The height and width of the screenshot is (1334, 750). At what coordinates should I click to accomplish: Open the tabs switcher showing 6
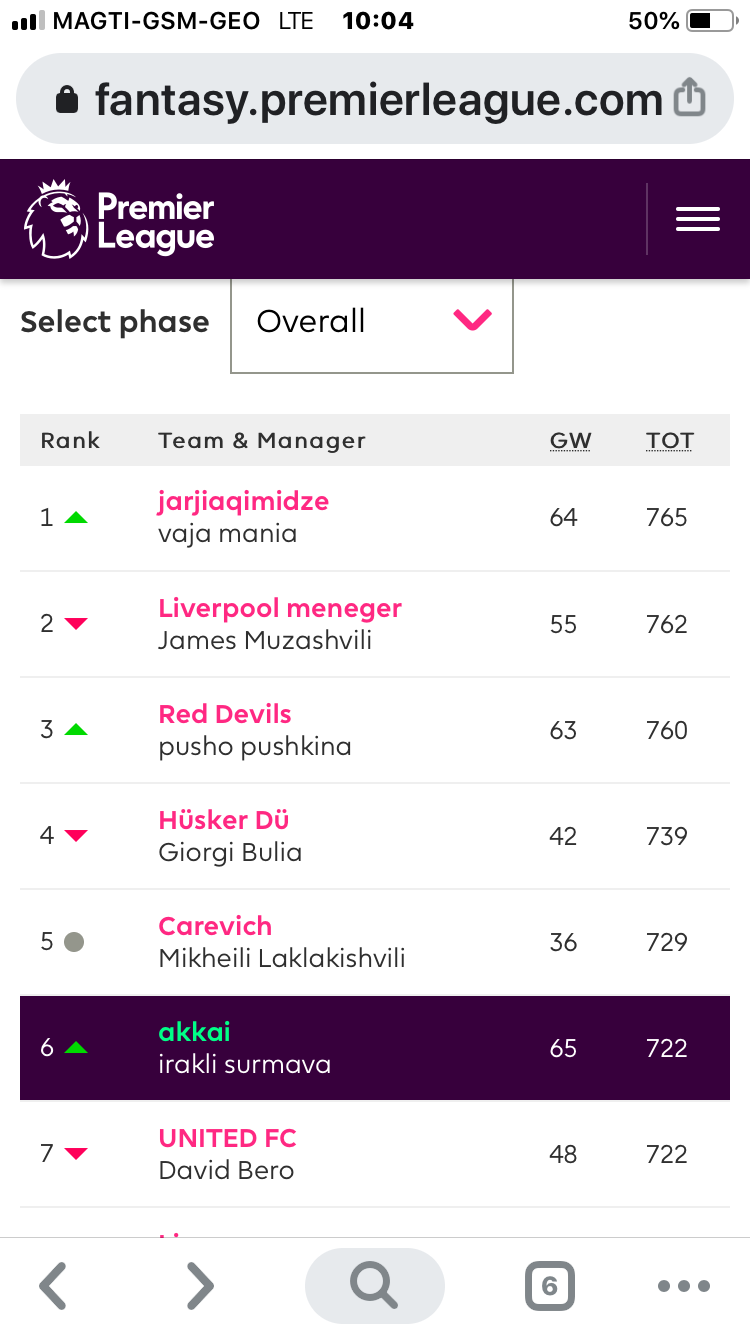coord(549,1286)
